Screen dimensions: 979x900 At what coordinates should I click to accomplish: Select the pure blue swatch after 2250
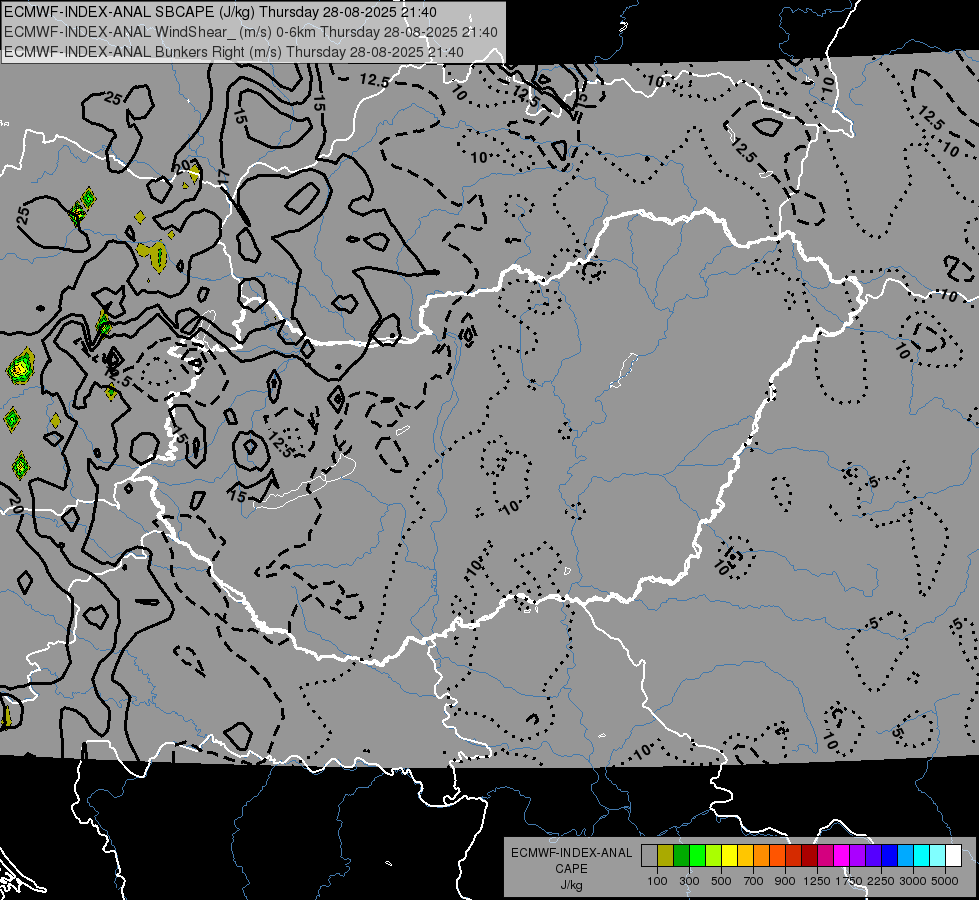pyautogui.click(x=890, y=856)
